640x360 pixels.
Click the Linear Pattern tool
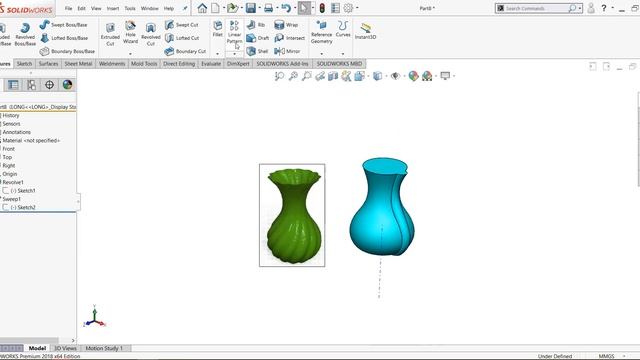click(234, 32)
